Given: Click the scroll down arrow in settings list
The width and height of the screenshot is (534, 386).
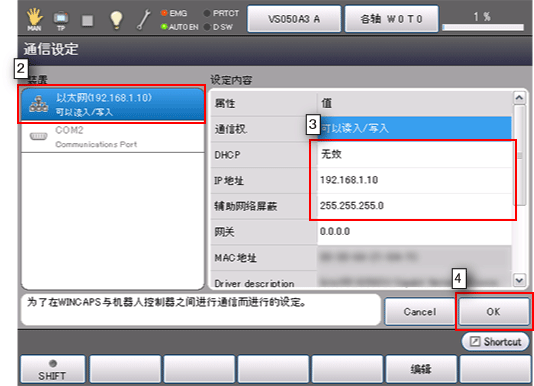Looking at the screenshot, I should coord(519,280).
